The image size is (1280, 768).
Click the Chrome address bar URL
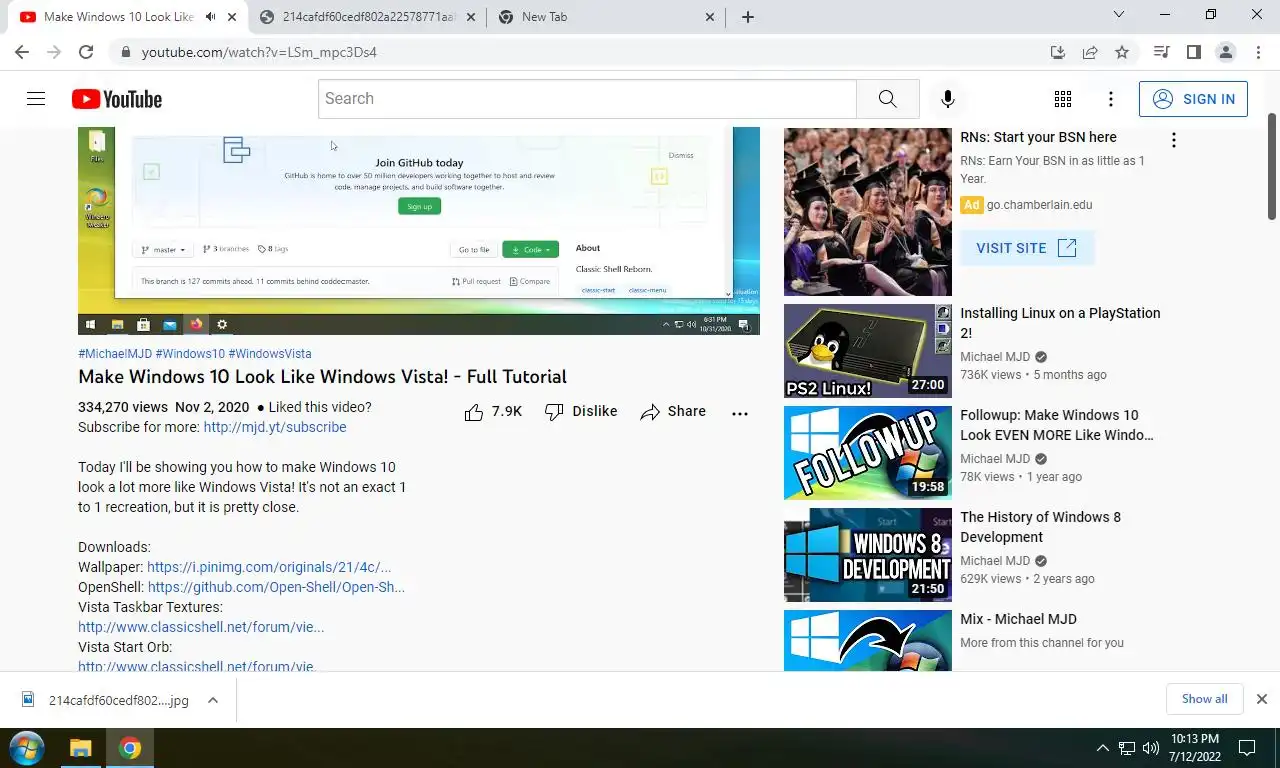259,52
